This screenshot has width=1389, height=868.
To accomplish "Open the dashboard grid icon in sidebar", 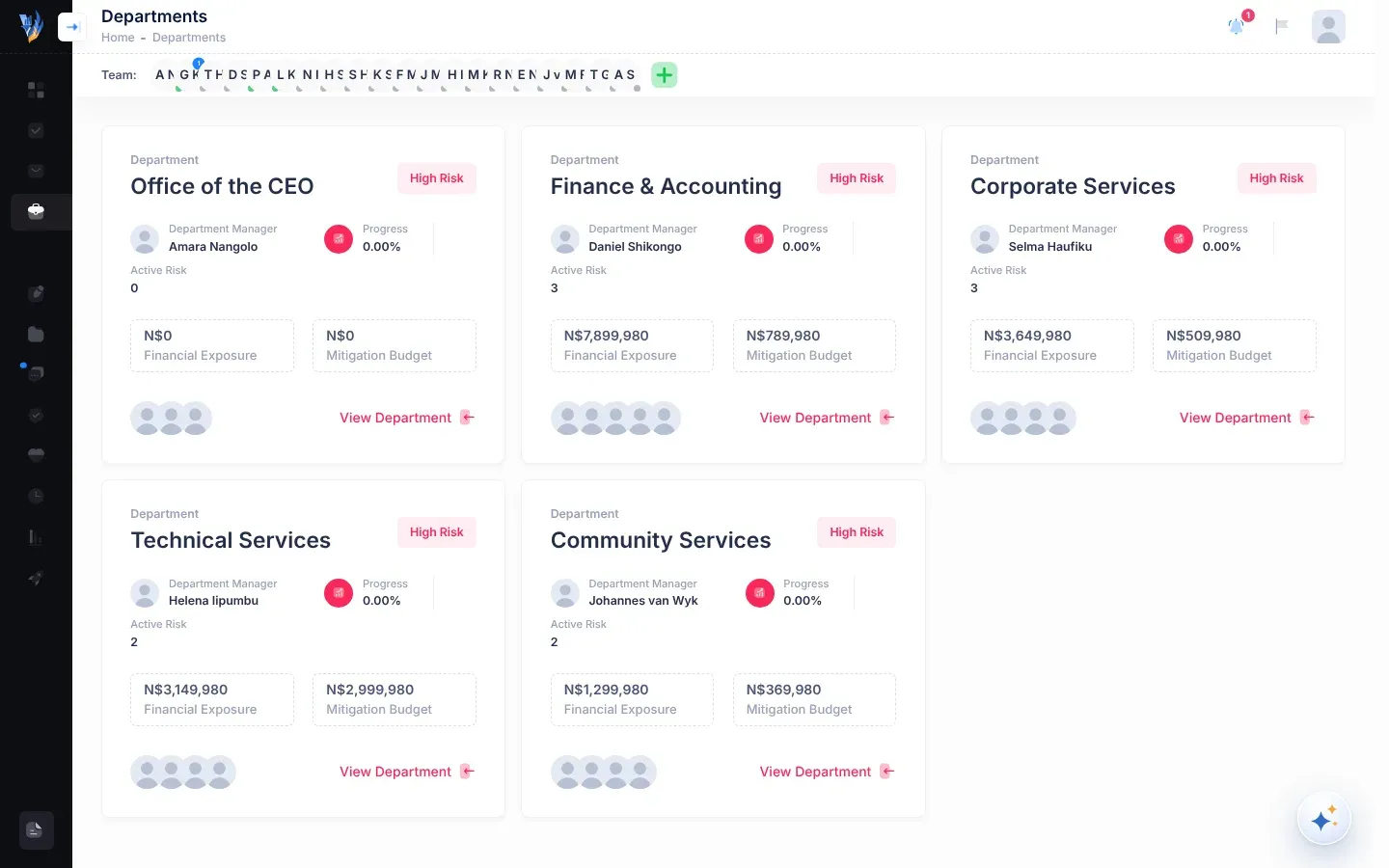I will [36, 90].
